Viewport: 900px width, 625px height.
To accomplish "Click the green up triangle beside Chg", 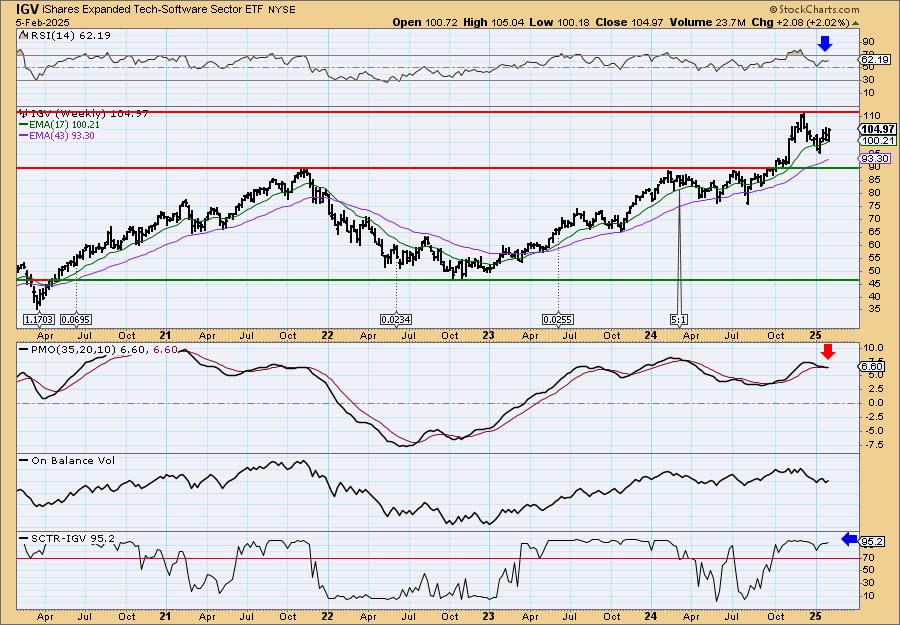I will (855, 23).
